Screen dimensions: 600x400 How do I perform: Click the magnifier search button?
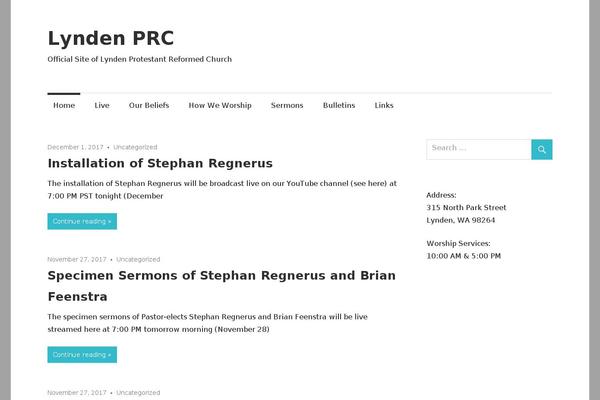[541, 149]
